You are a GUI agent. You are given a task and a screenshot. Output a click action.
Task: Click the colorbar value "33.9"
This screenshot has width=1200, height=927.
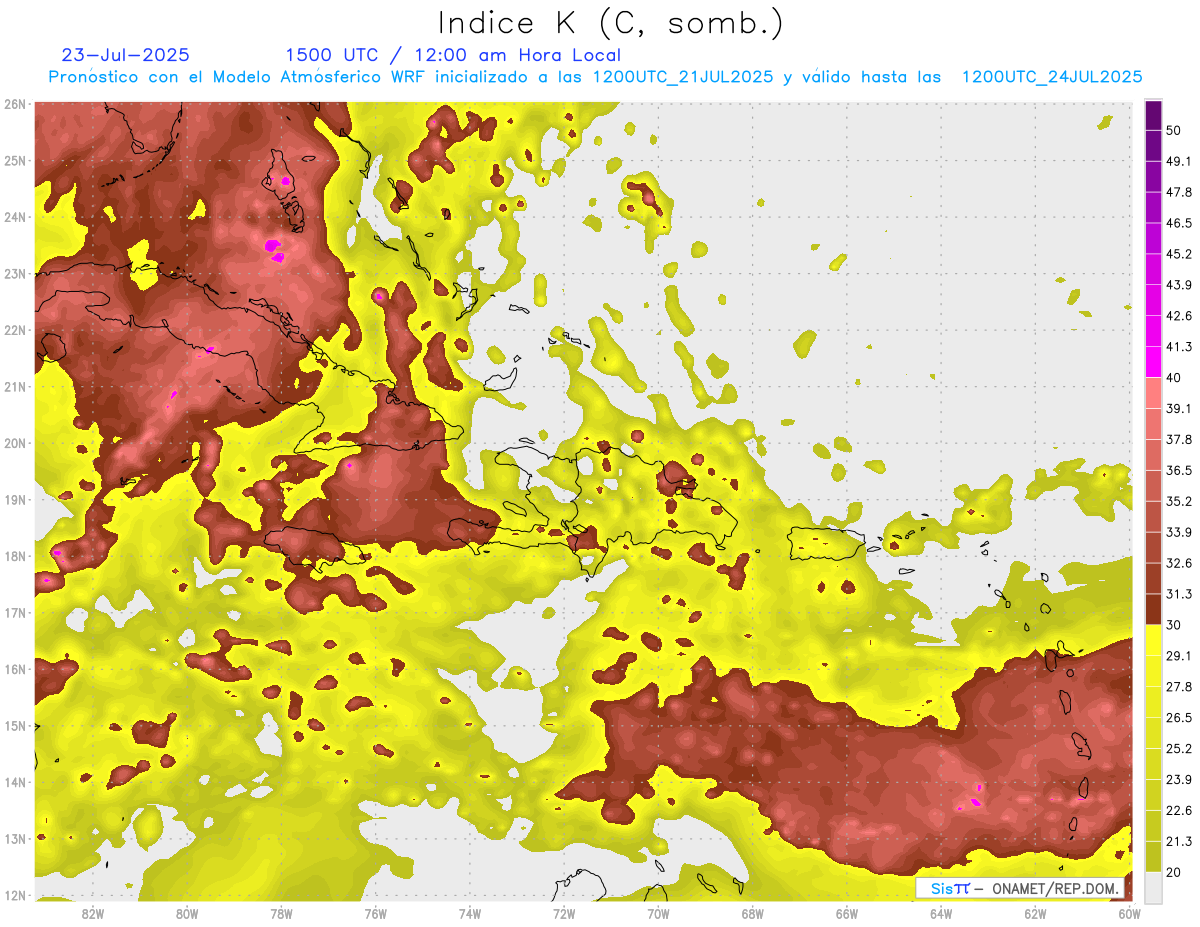click(x=1178, y=532)
